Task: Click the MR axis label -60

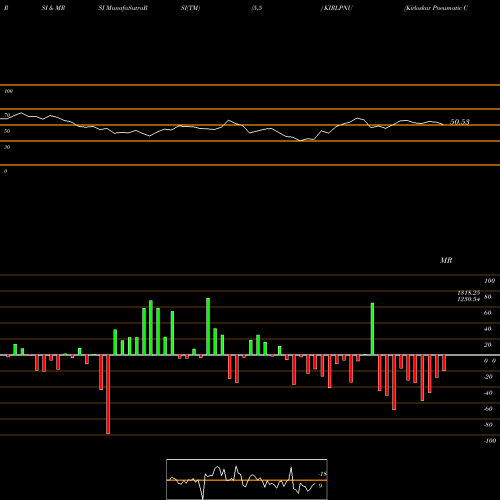Action: pyautogui.click(x=488, y=409)
